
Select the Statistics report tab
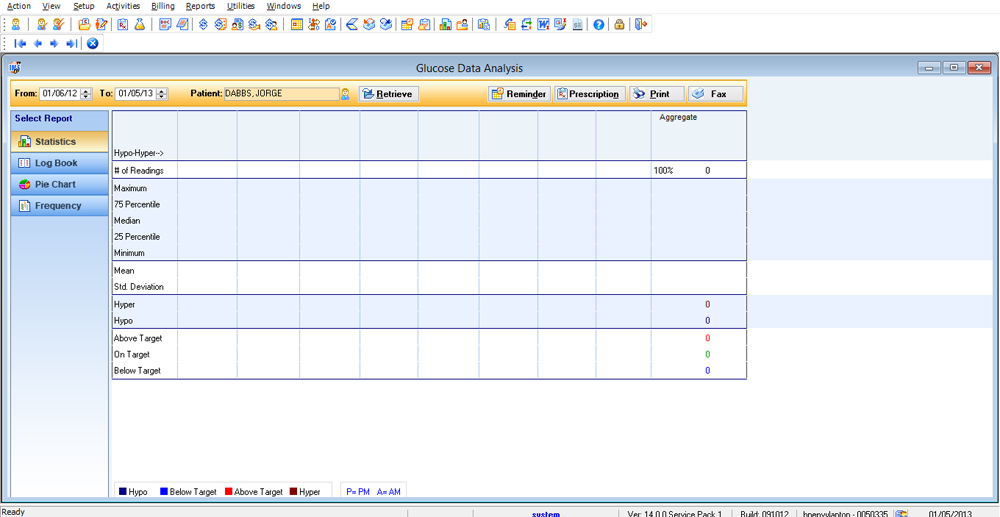59,142
